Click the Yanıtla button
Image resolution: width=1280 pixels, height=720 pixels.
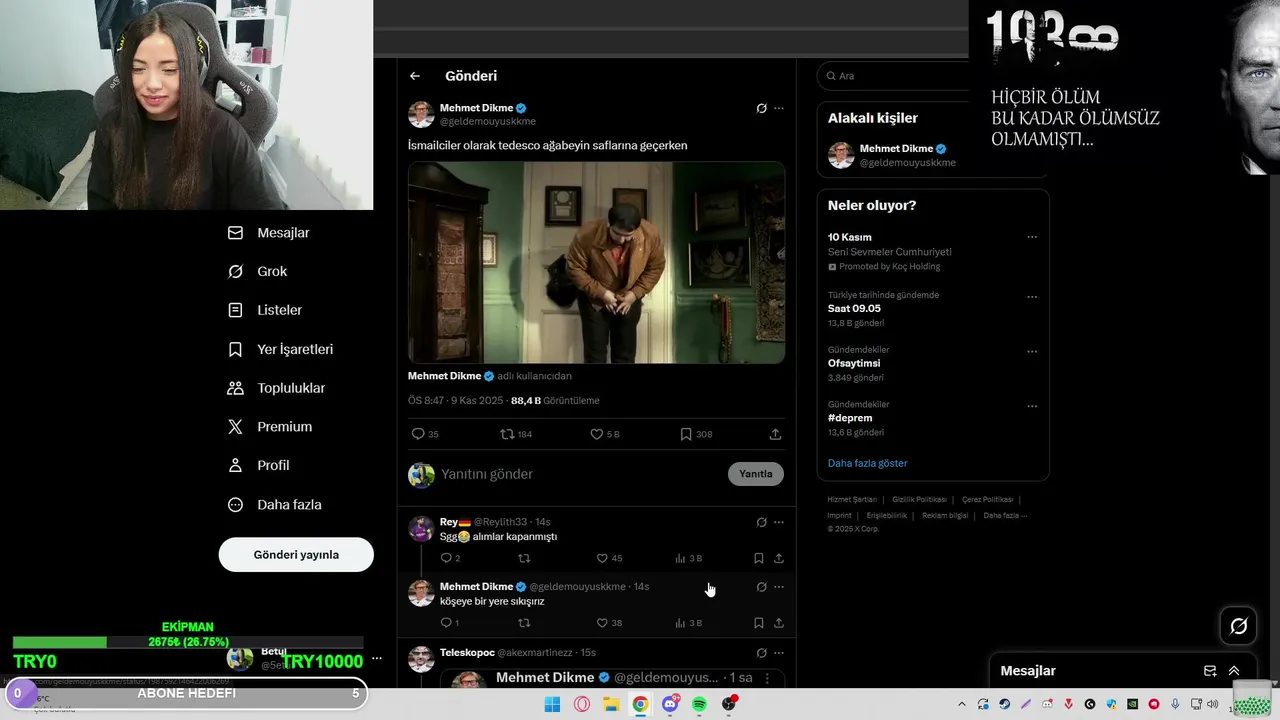[x=756, y=474]
